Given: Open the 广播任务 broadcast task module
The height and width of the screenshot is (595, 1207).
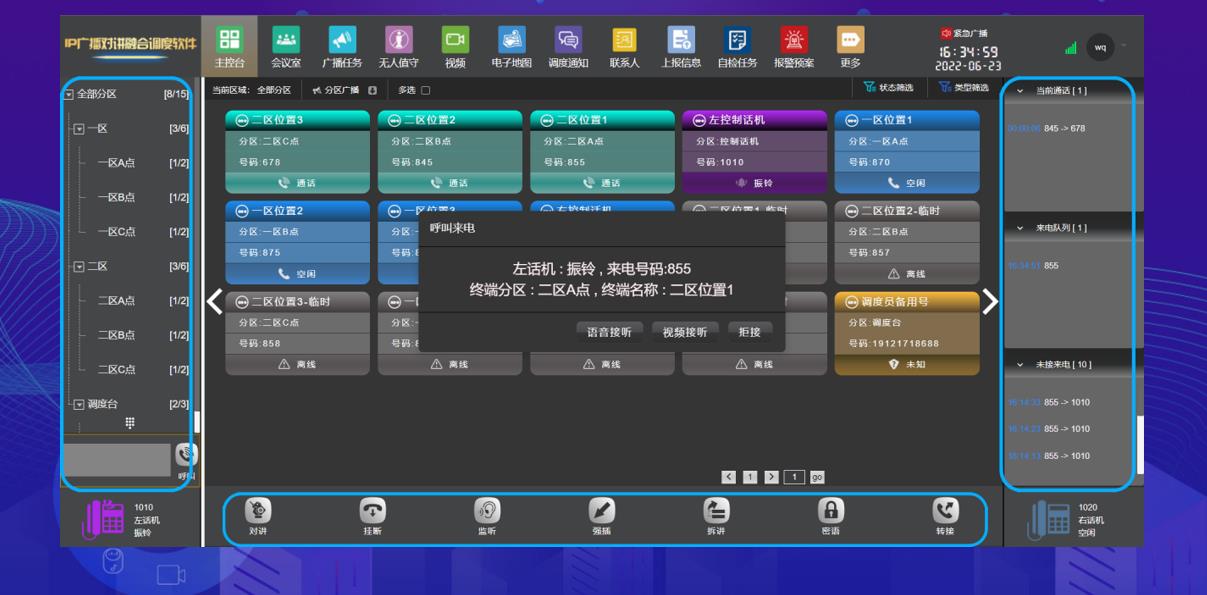Looking at the screenshot, I should (342, 46).
